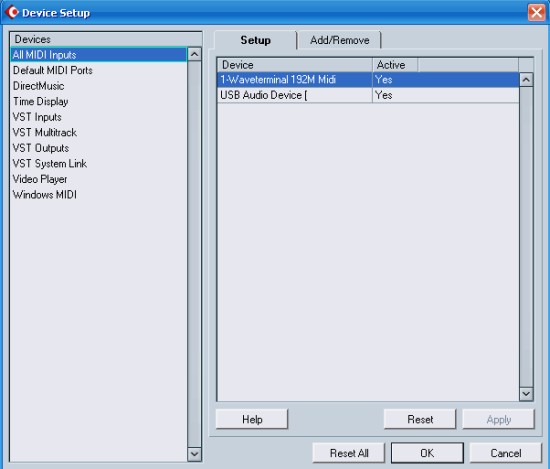Screen dimensions: 550x469
Task: Select DirectMusic in the Devices list
Action: coord(39,86)
